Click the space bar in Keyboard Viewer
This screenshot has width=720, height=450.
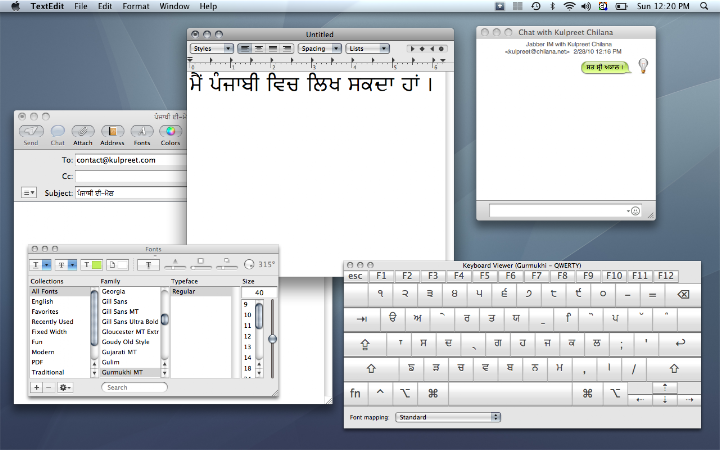coord(510,393)
